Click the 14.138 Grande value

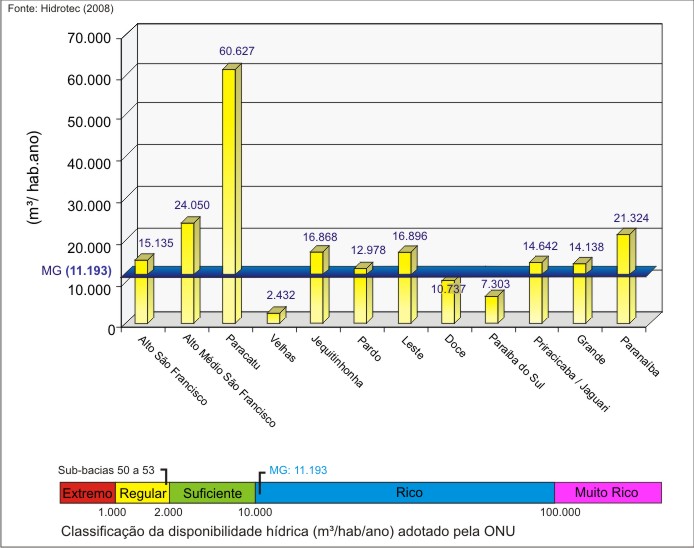click(586, 247)
